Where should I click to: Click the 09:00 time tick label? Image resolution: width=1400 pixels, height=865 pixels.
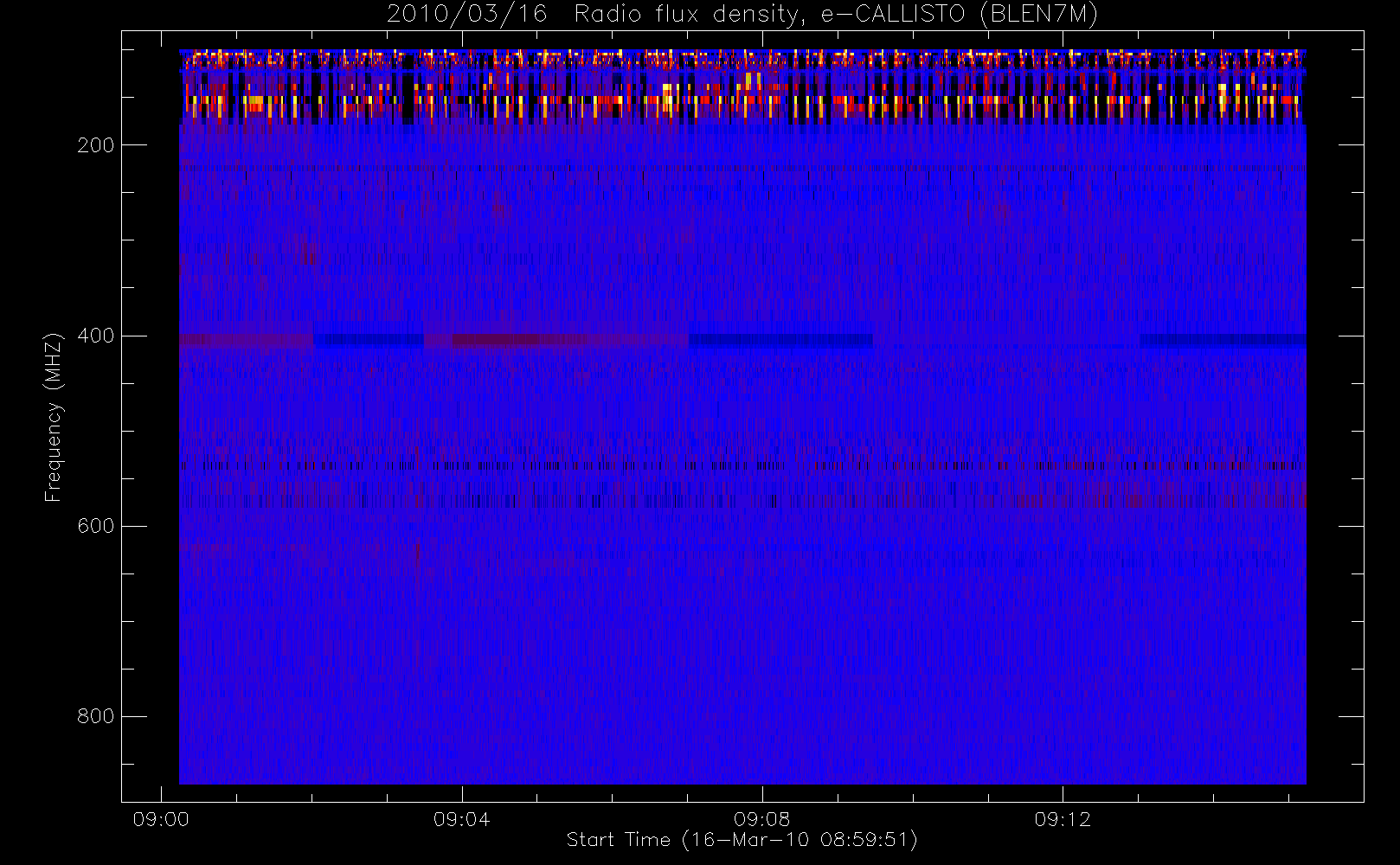click(x=161, y=819)
